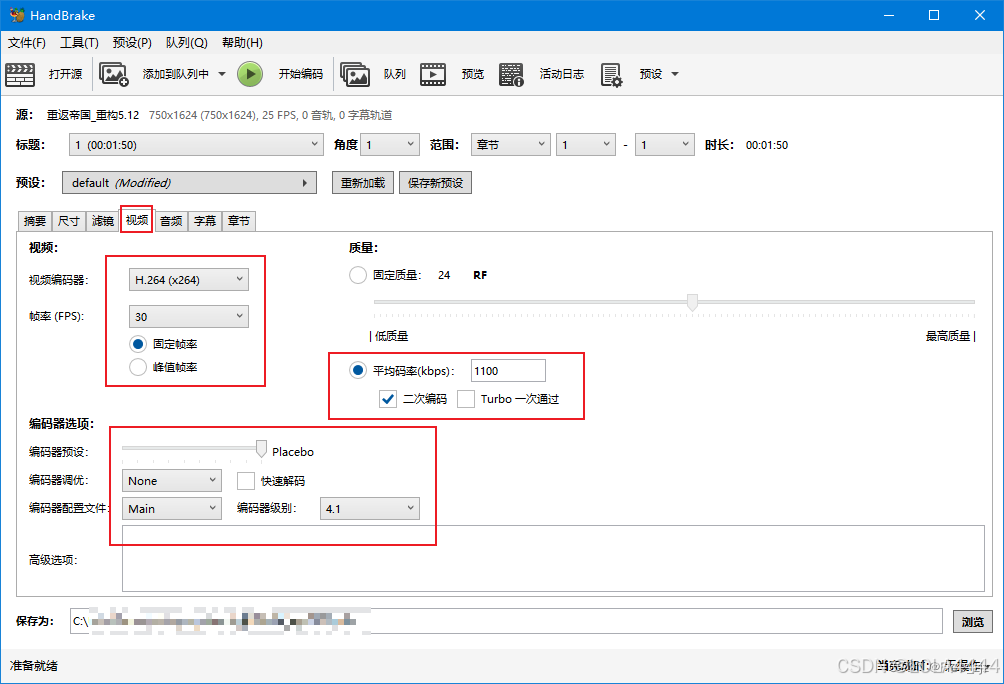
Task: Click the Add to Queue picture icon
Action: coord(114,74)
